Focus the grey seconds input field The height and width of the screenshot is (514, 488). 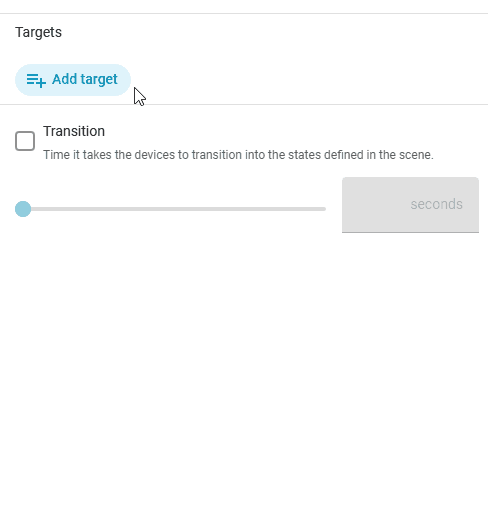(410, 205)
